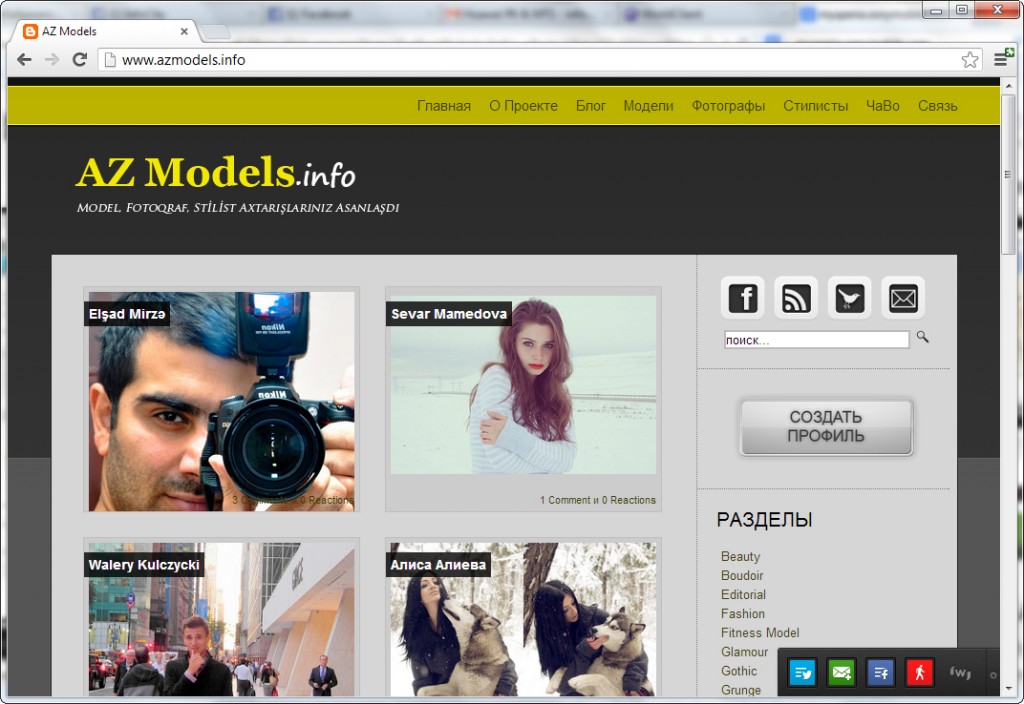Go to Главная in navigation
Viewport: 1024px width, 704px height.
click(x=443, y=106)
